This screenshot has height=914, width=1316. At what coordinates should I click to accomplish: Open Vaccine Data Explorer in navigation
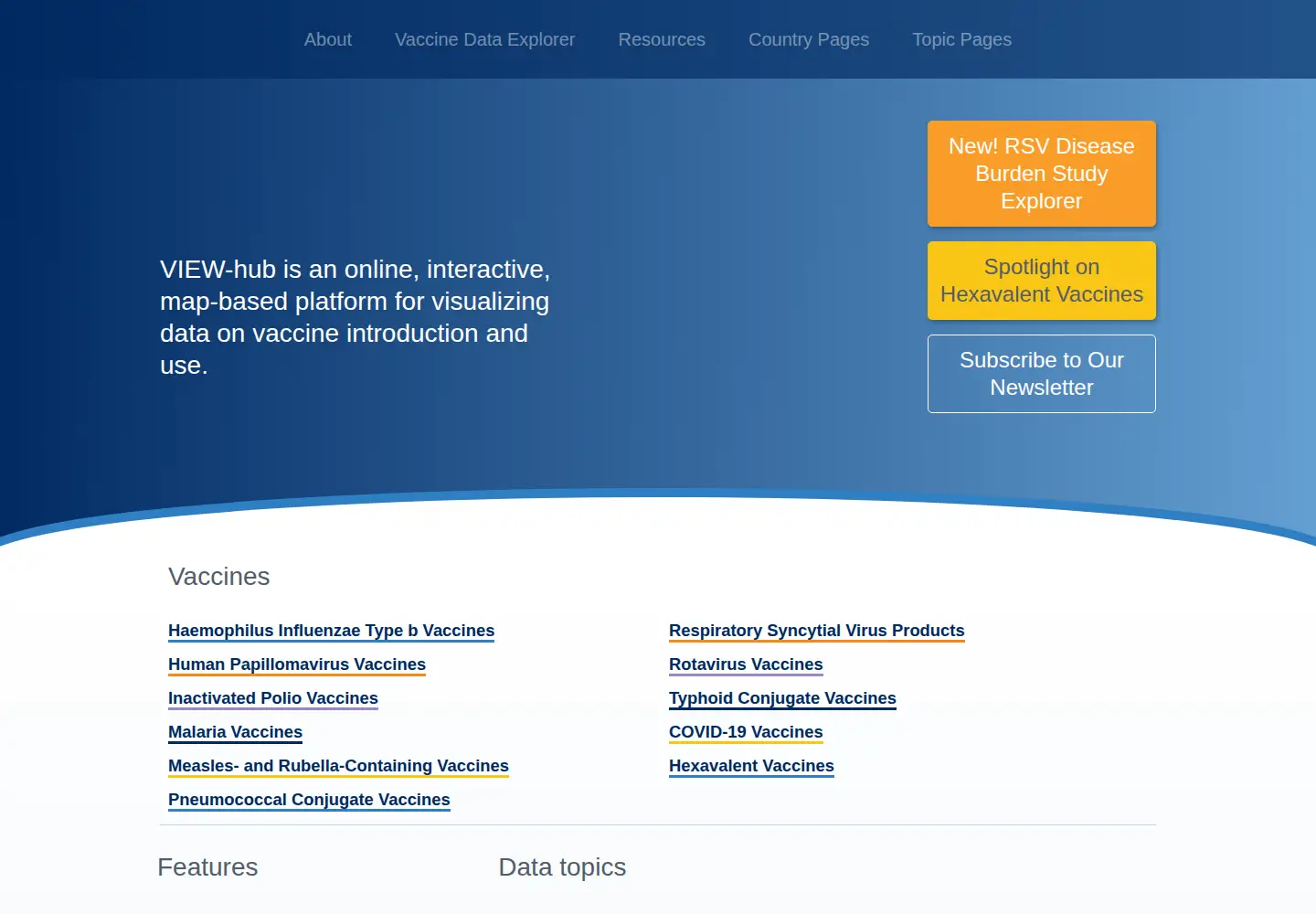coord(484,39)
